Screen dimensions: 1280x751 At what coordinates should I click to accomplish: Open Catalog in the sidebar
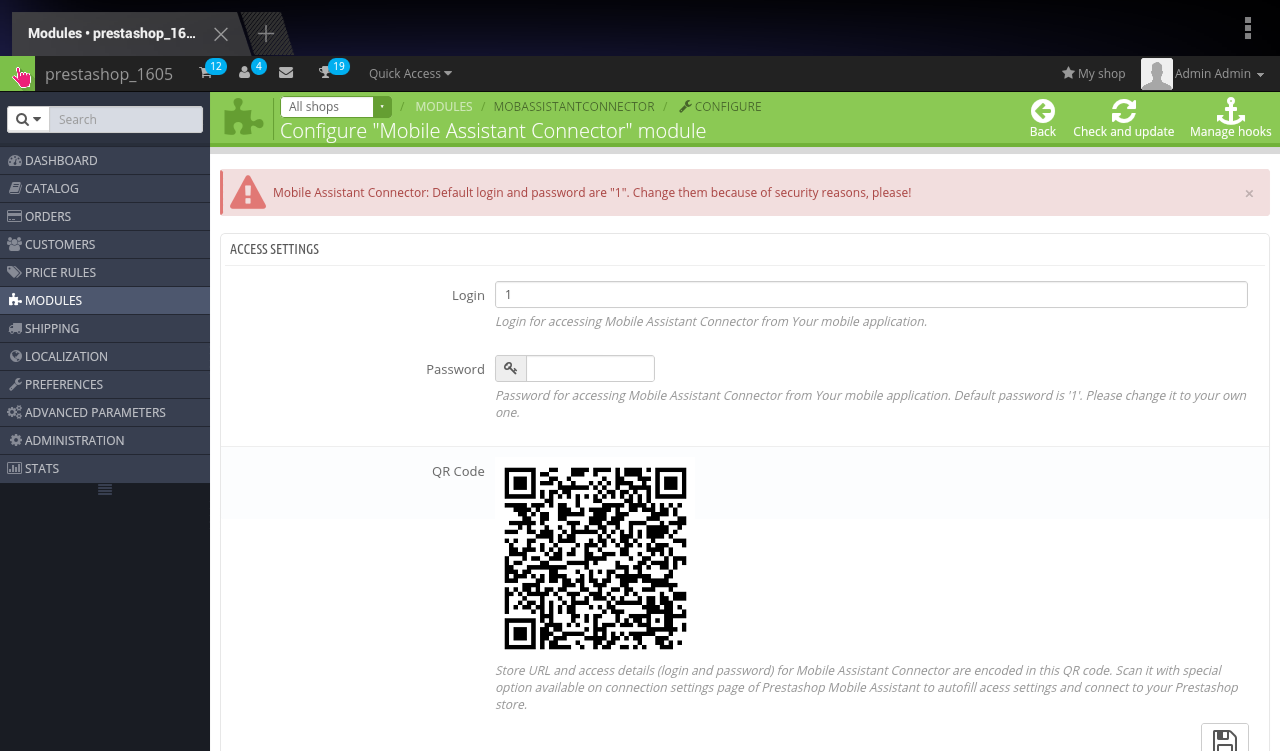point(105,188)
